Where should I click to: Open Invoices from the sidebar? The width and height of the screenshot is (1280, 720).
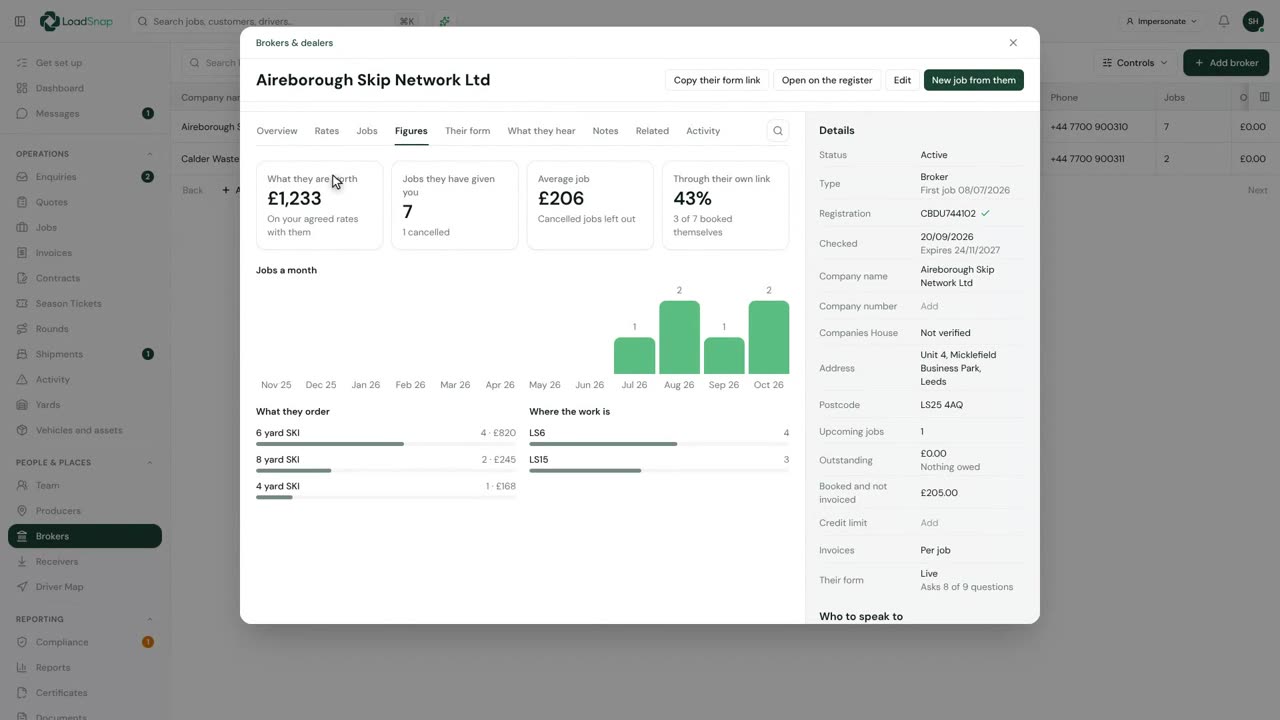(x=84, y=253)
